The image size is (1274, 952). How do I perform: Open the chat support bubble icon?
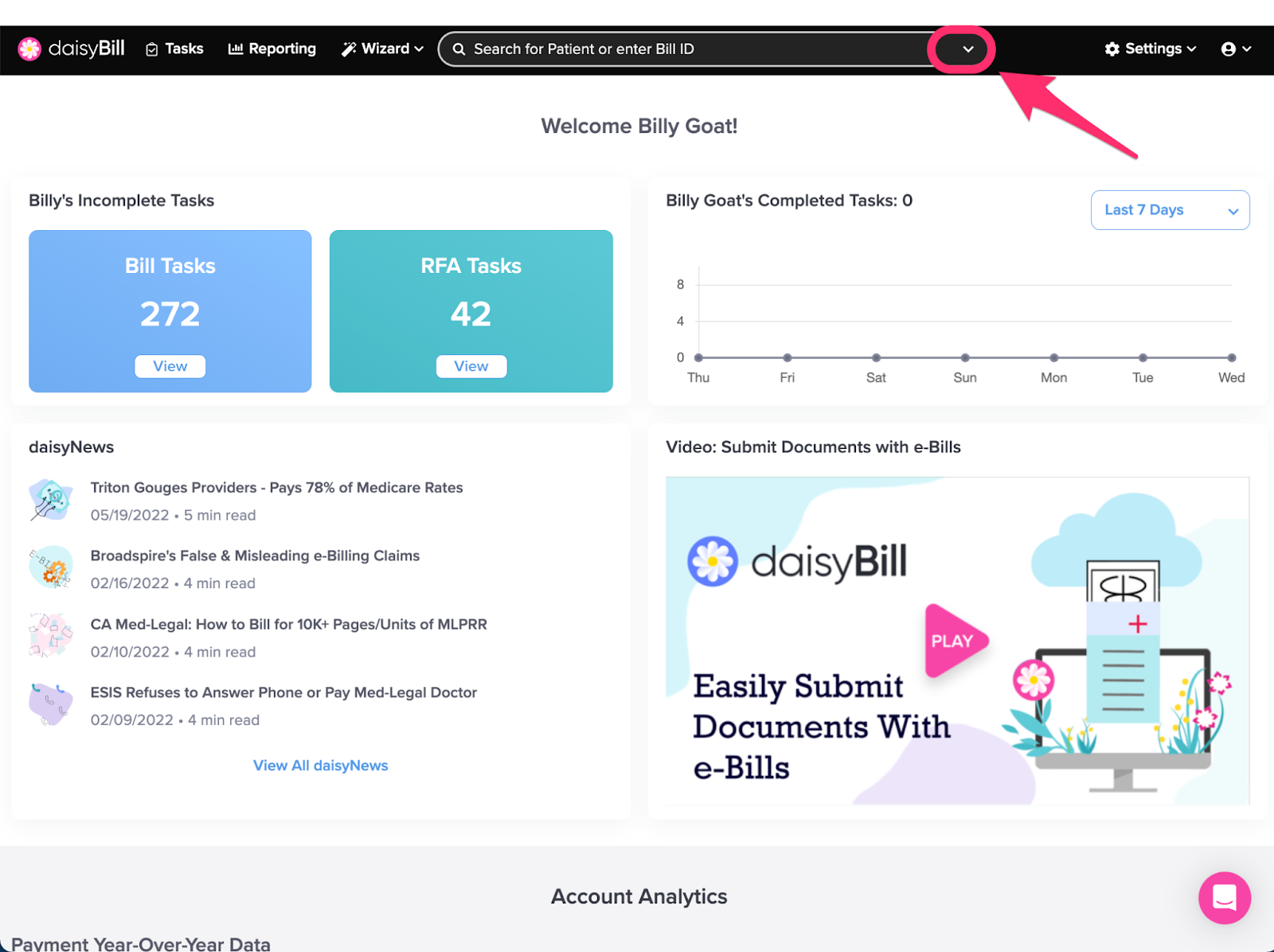tap(1225, 898)
